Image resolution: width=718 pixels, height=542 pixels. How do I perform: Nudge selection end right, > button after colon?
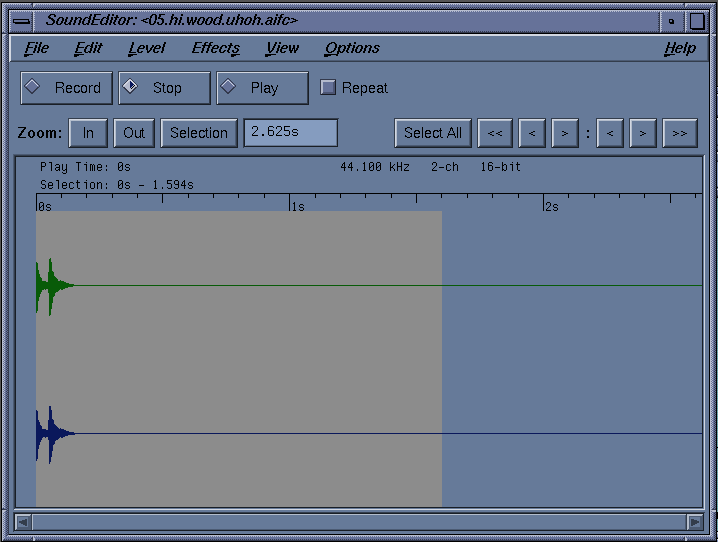[643, 133]
